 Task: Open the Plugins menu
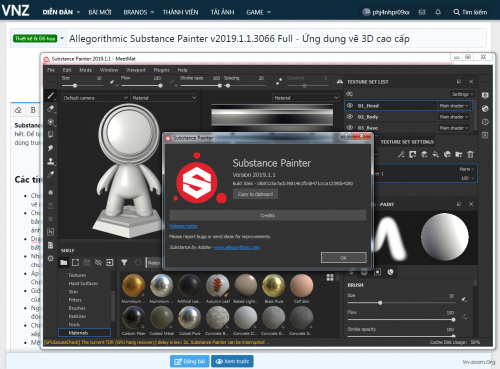[x=161, y=70]
